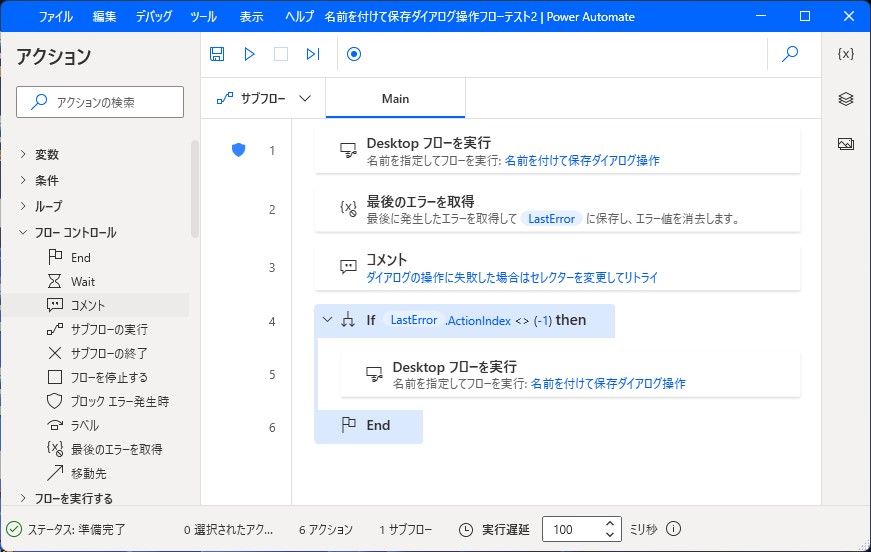The height and width of the screenshot is (552, 871).
Task: Start the recorder circle icon
Action: [354, 54]
